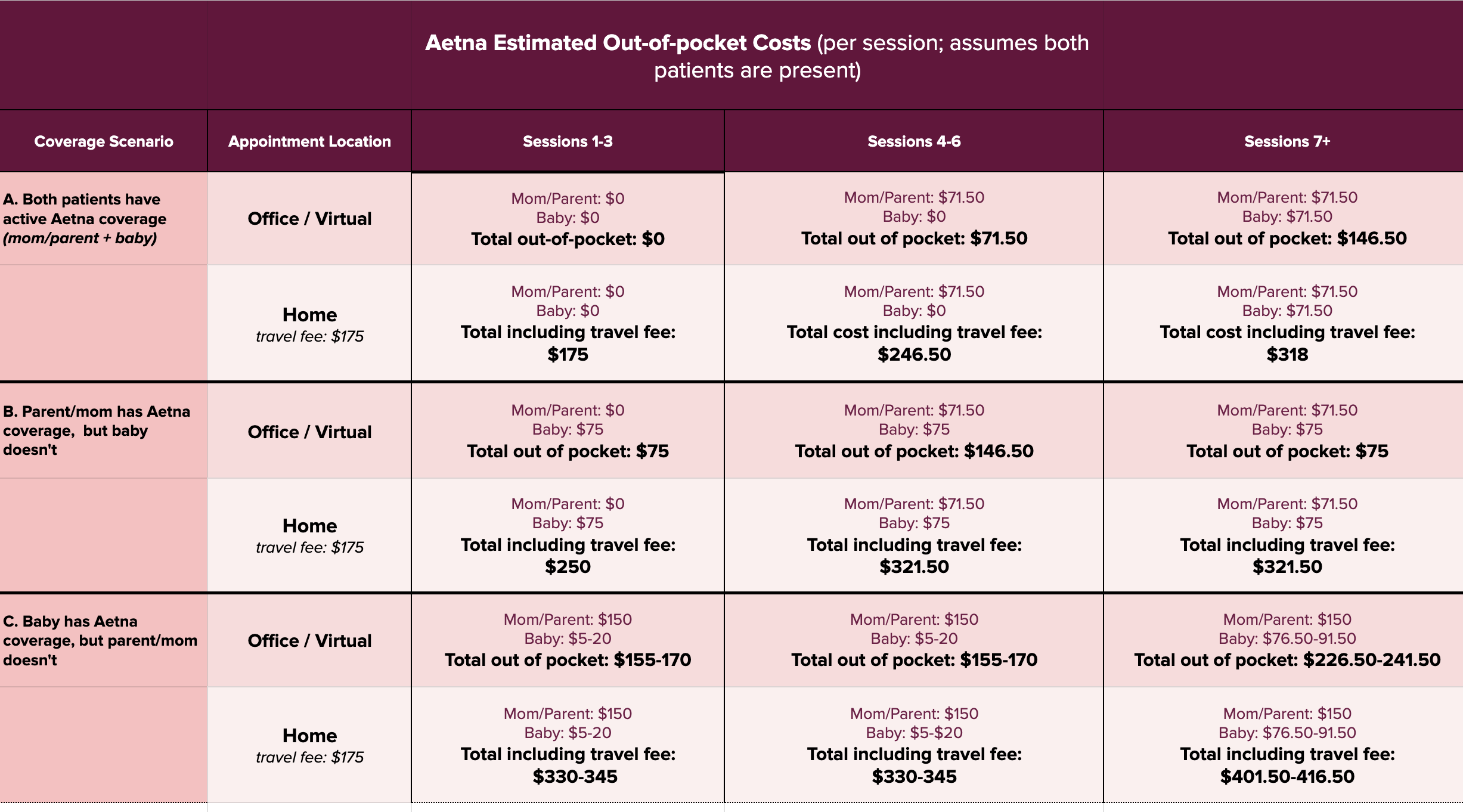Image resolution: width=1463 pixels, height=812 pixels.
Task: Click the cell with total $401.50-416.50
Action: pyautogui.click(x=1287, y=745)
